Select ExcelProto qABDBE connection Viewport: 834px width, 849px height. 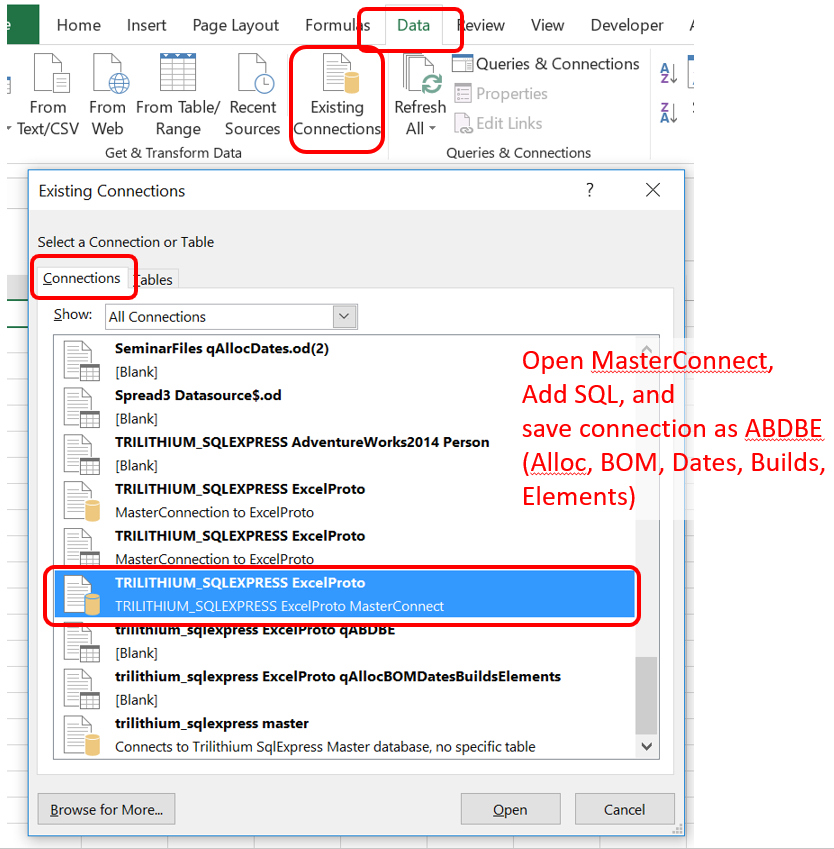[x=344, y=642]
